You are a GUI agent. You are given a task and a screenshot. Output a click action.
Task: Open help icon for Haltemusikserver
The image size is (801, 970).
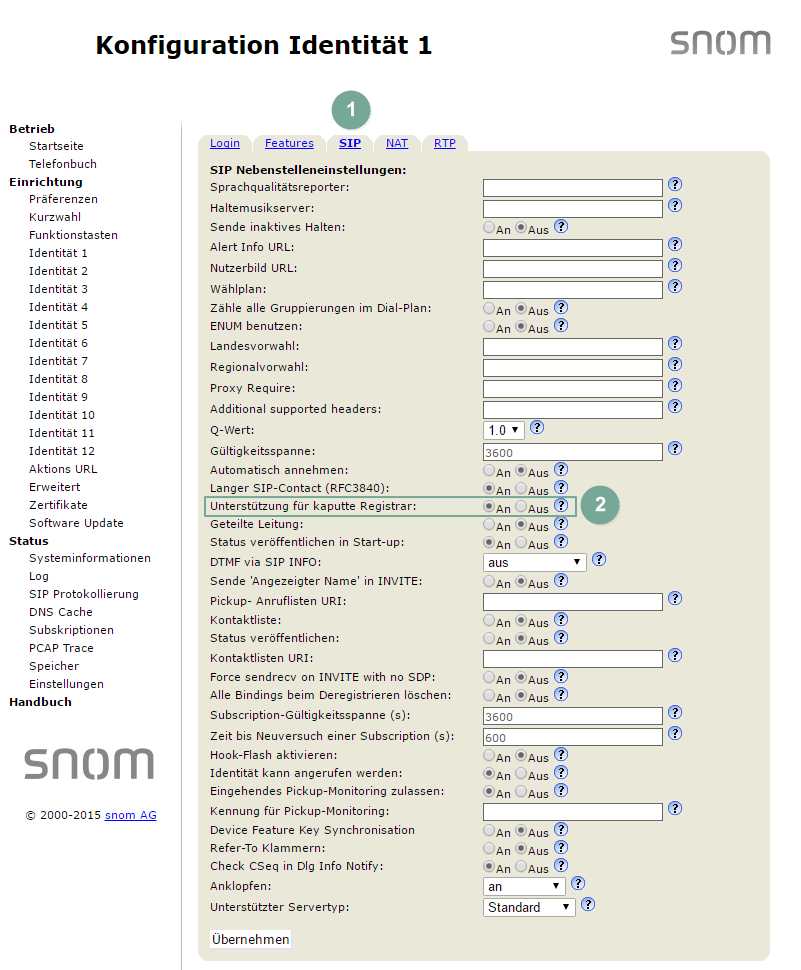[675, 205]
